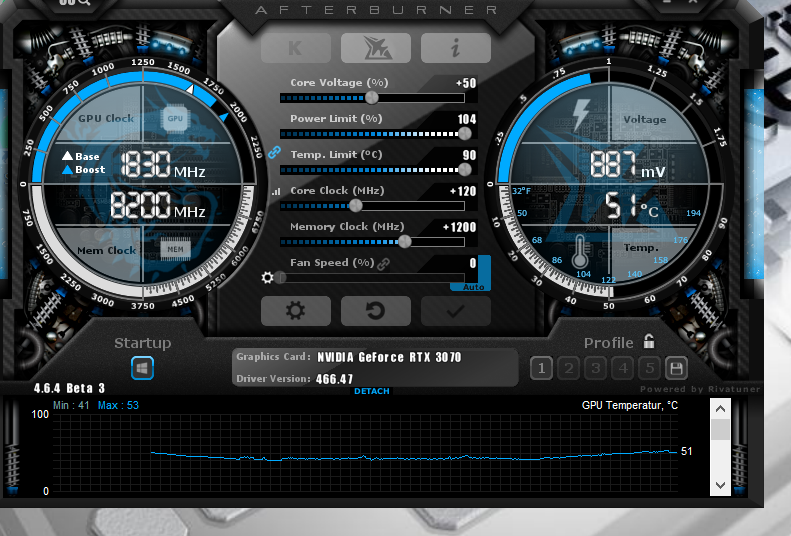This screenshot has height=536, width=791.
Task: Click driver version '466.47'
Action: point(334,379)
